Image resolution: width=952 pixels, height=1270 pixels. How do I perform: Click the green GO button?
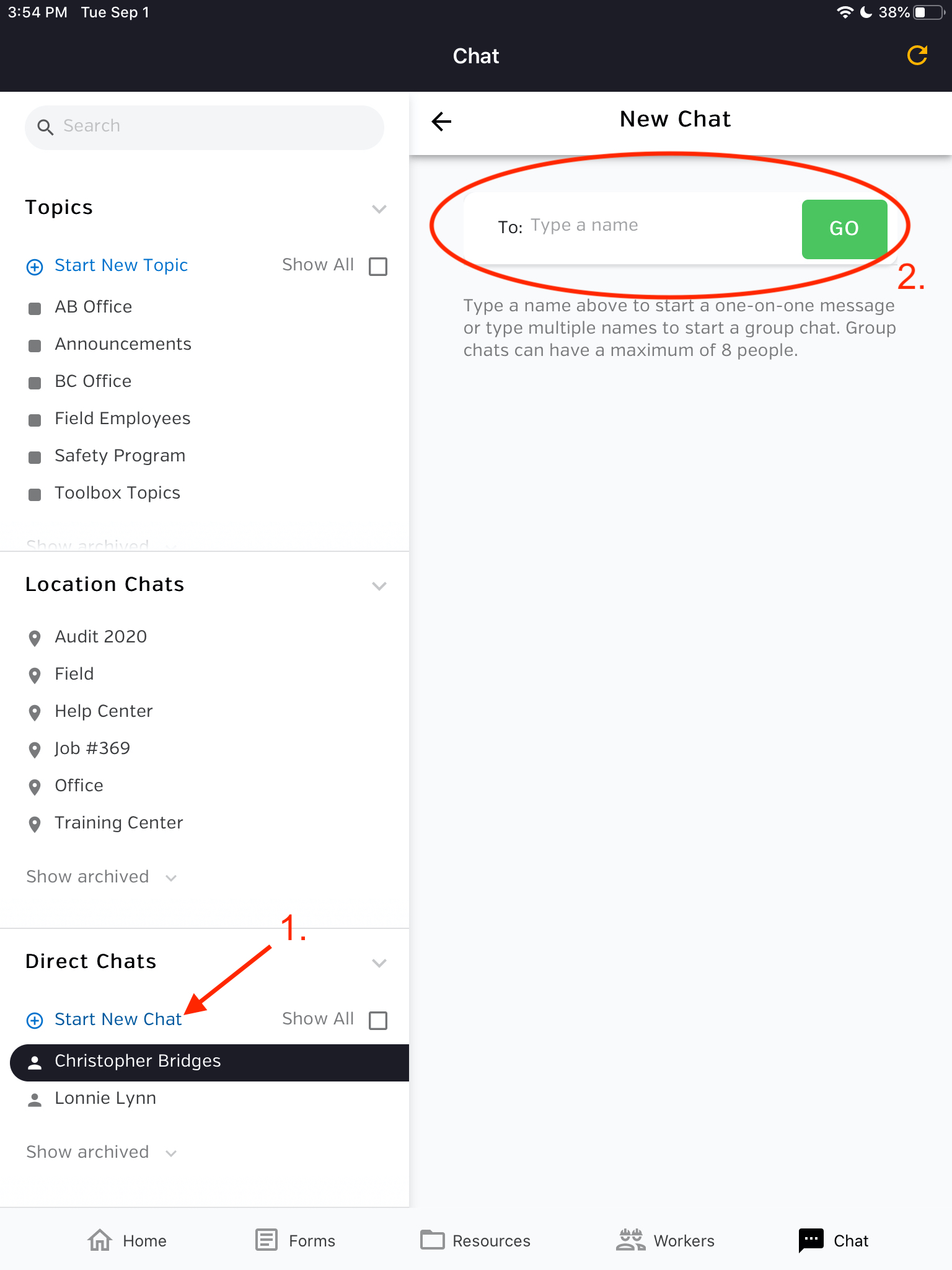(x=844, y=229)
